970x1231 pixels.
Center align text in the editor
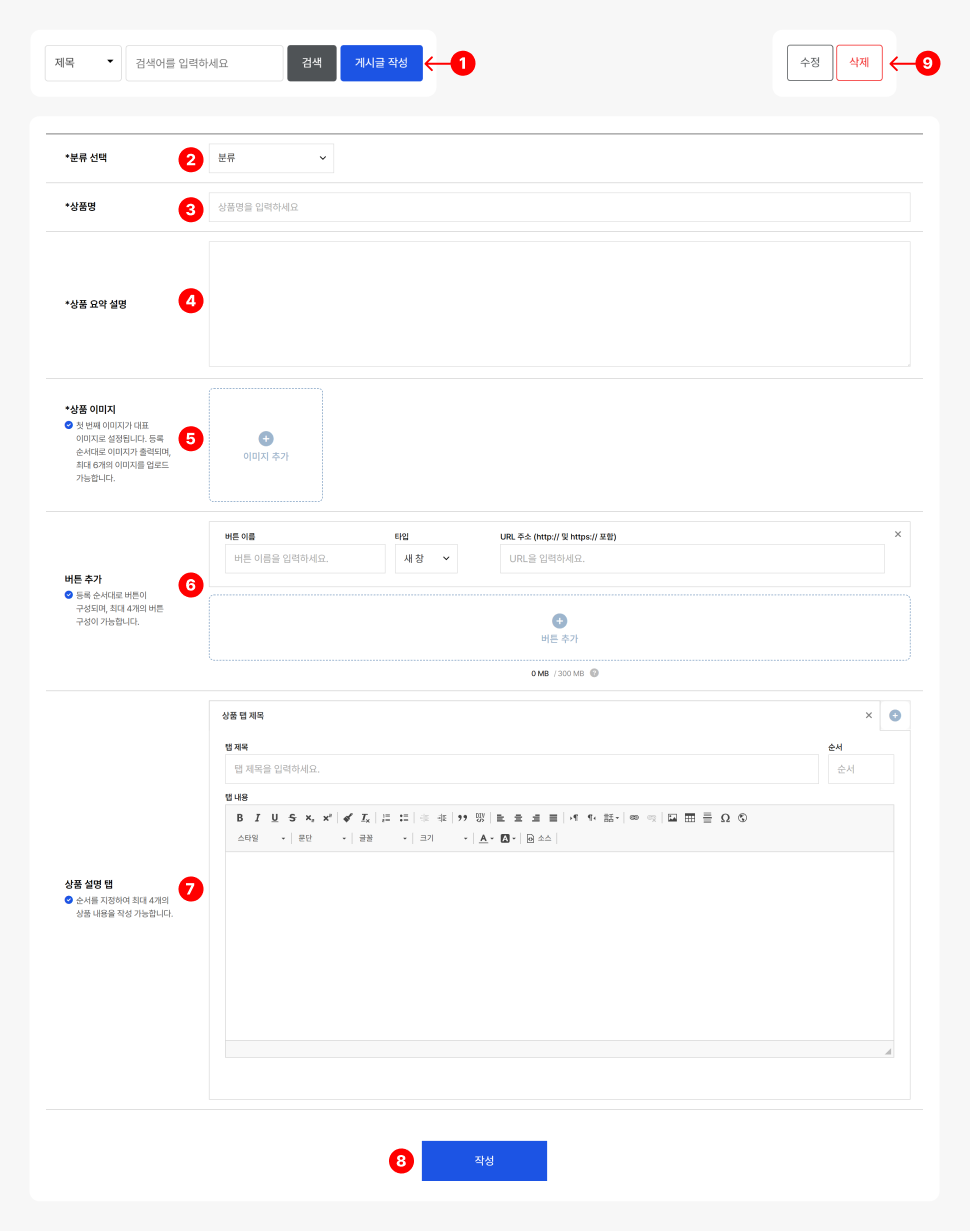pyautogui.click(x=518, y=818)
